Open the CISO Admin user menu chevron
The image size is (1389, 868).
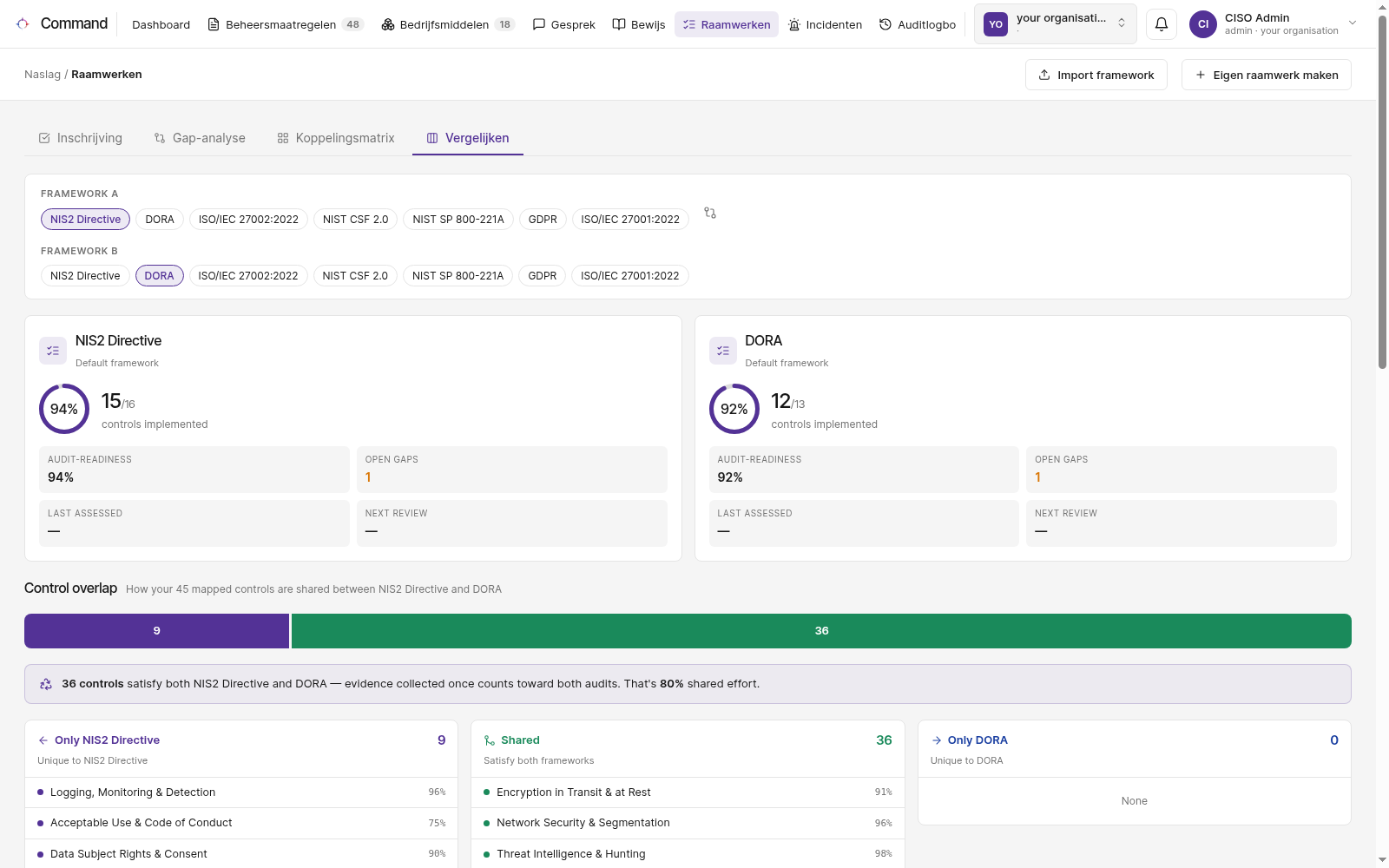1352,23
